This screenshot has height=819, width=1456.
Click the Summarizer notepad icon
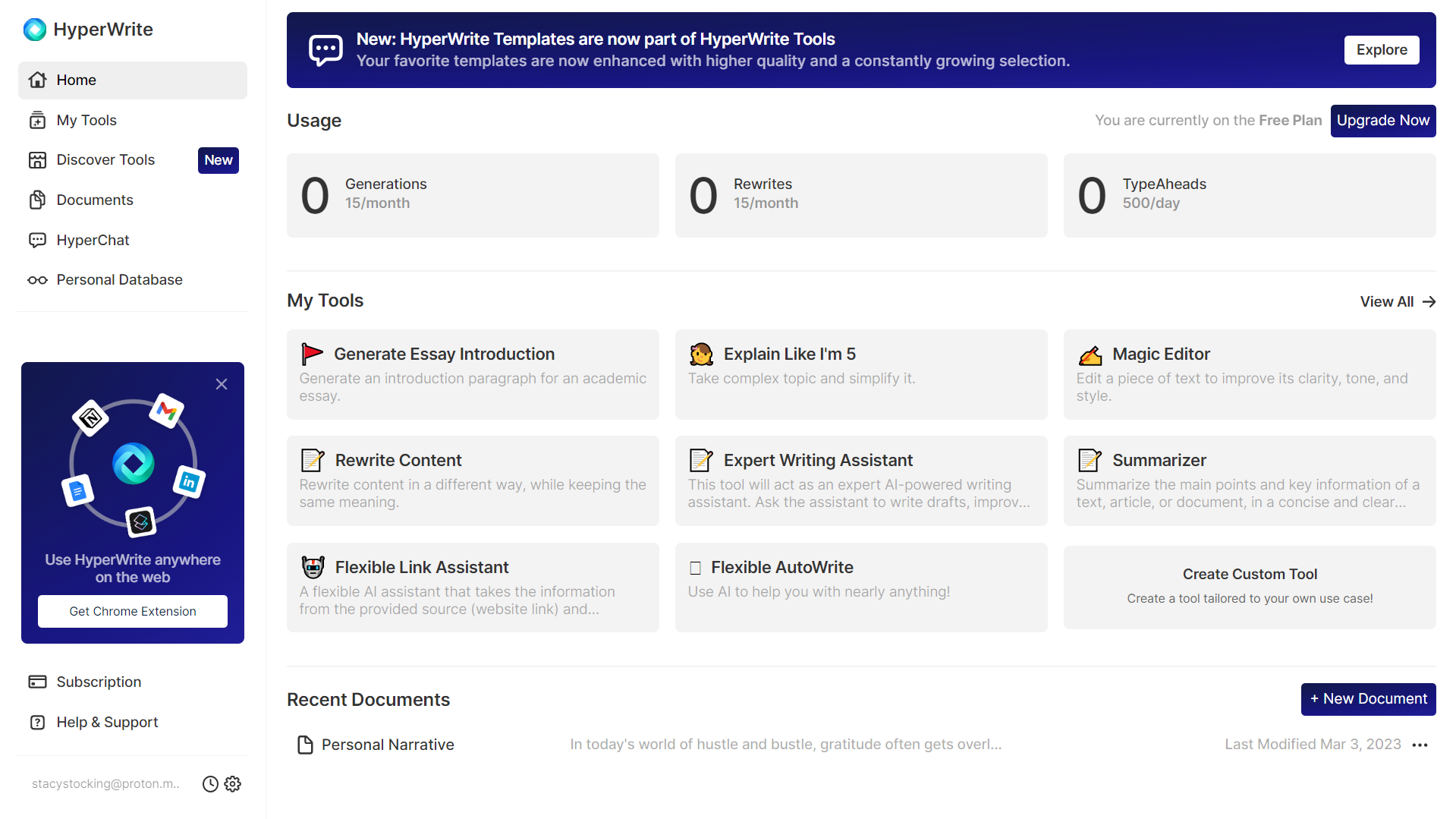(x=1090, y=460)
